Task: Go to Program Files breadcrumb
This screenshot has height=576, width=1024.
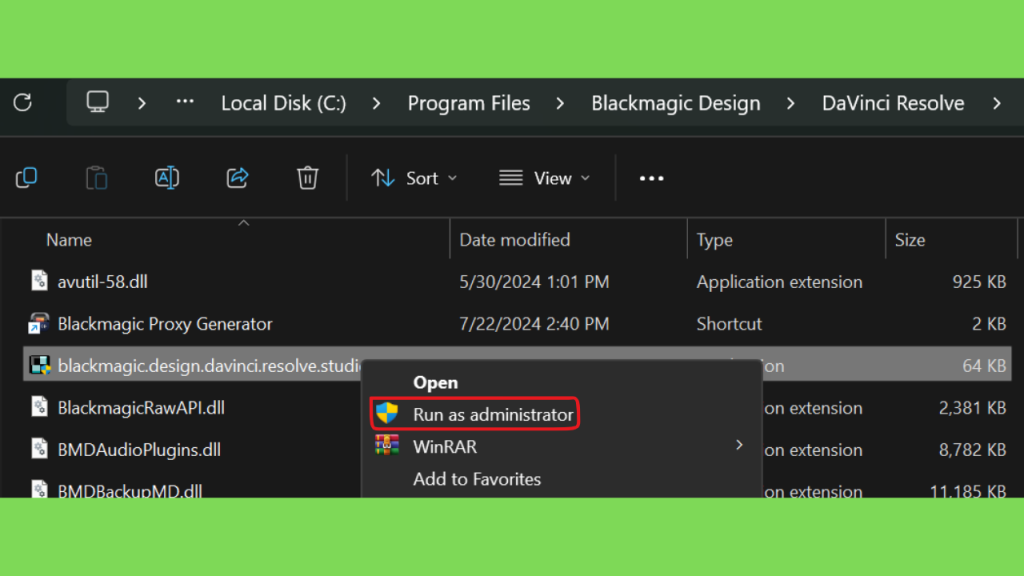Action: tap(469, 103)
